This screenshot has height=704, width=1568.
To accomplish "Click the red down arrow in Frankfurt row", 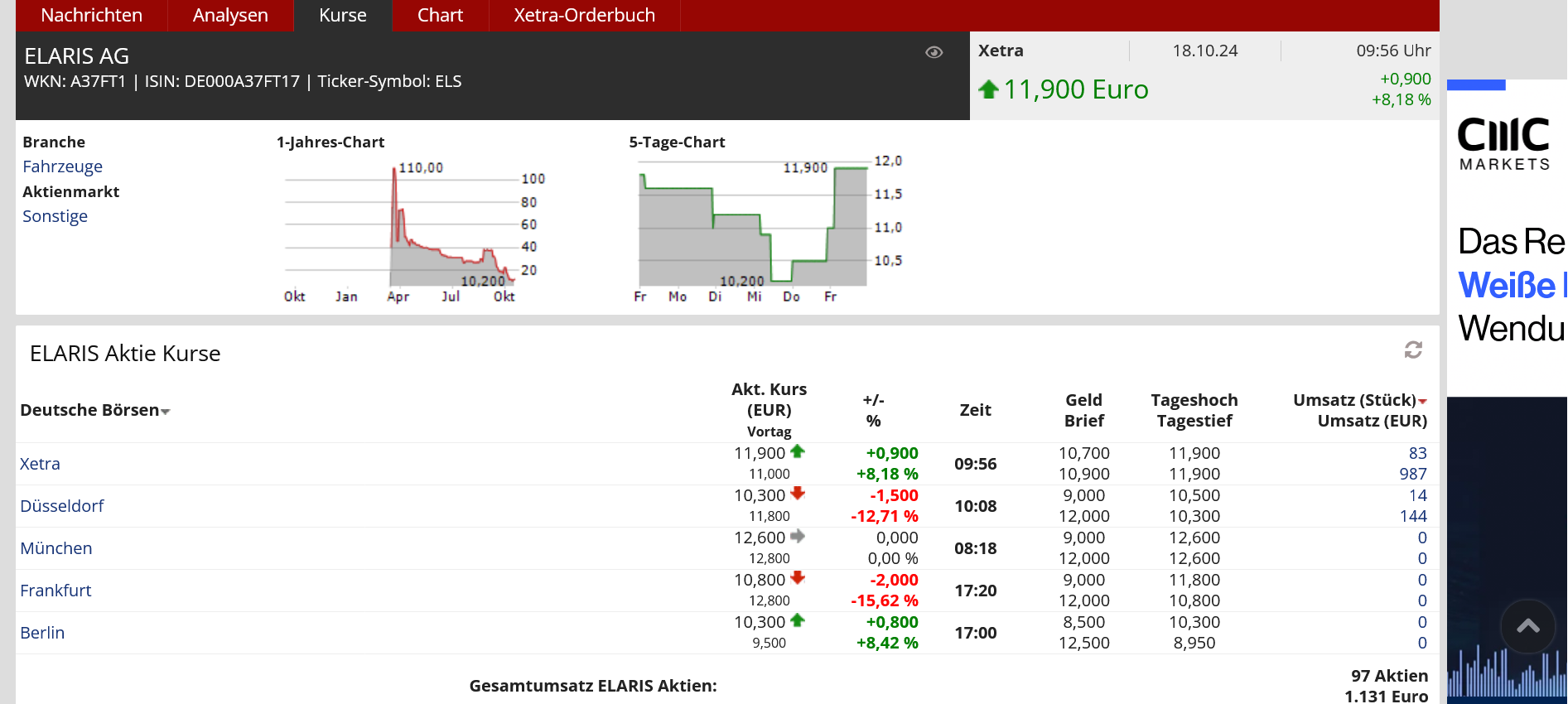I will pos(798,578).
